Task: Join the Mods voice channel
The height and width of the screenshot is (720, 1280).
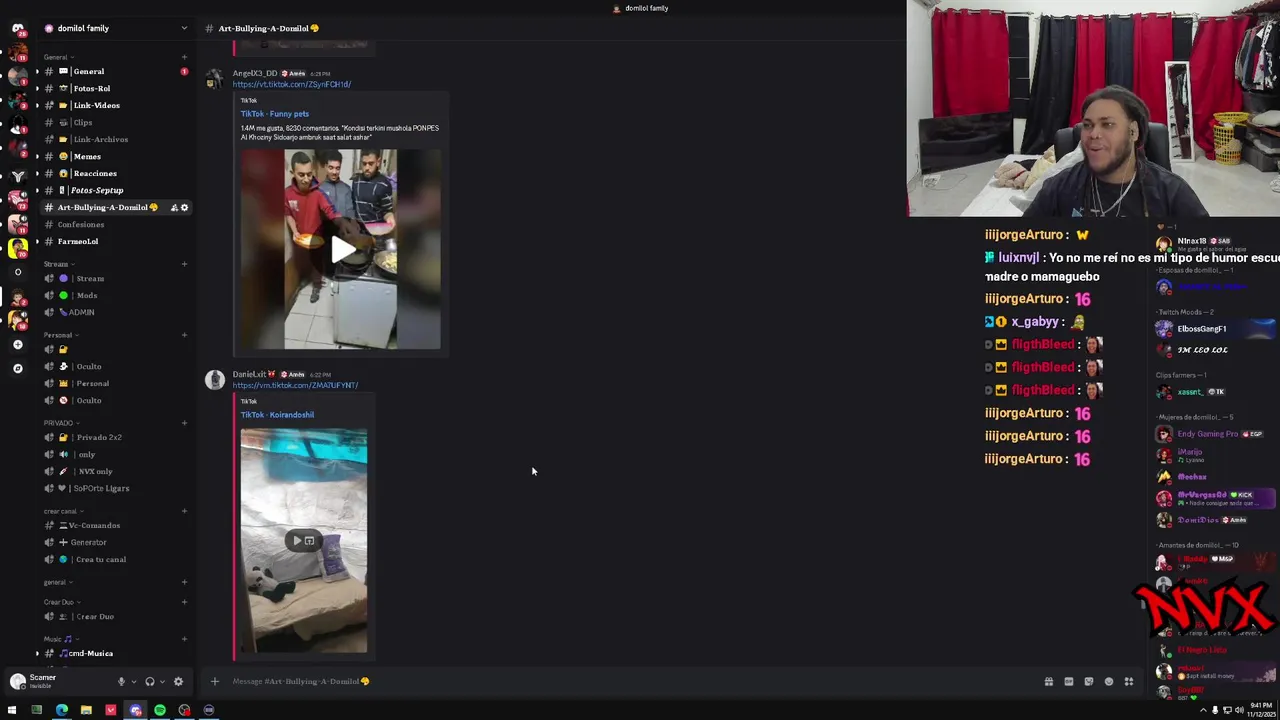Action: tap(114, 295)
